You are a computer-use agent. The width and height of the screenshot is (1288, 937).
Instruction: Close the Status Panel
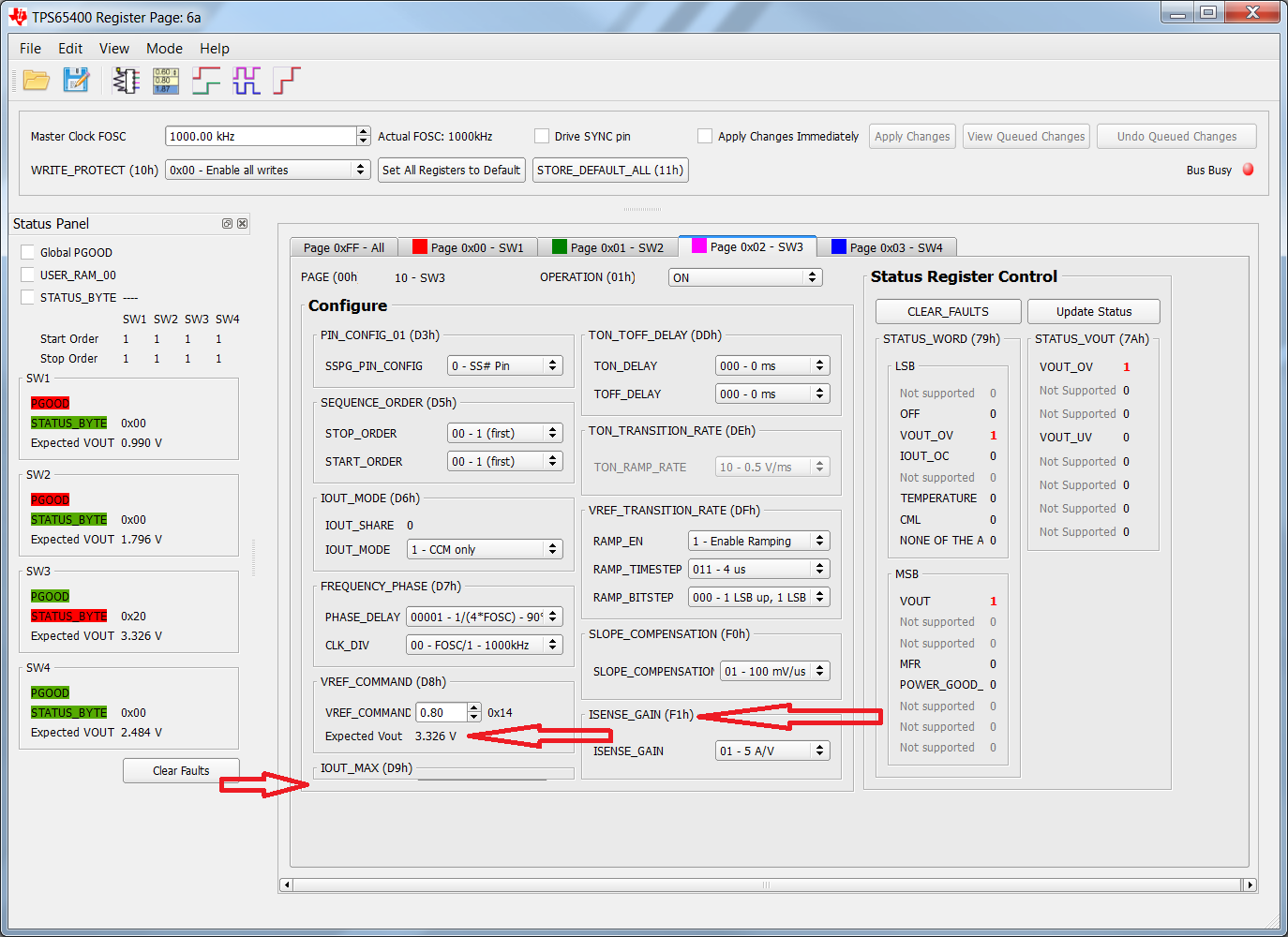(x=242, y=224)
